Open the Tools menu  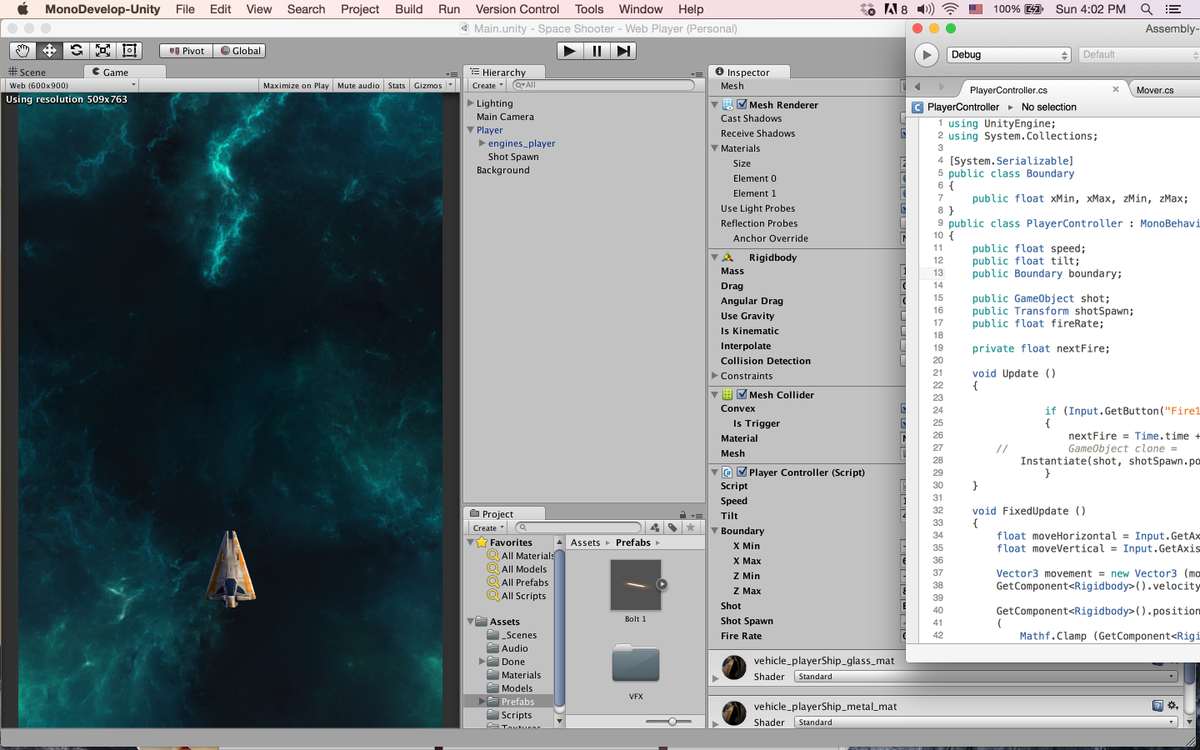(589, 9)
